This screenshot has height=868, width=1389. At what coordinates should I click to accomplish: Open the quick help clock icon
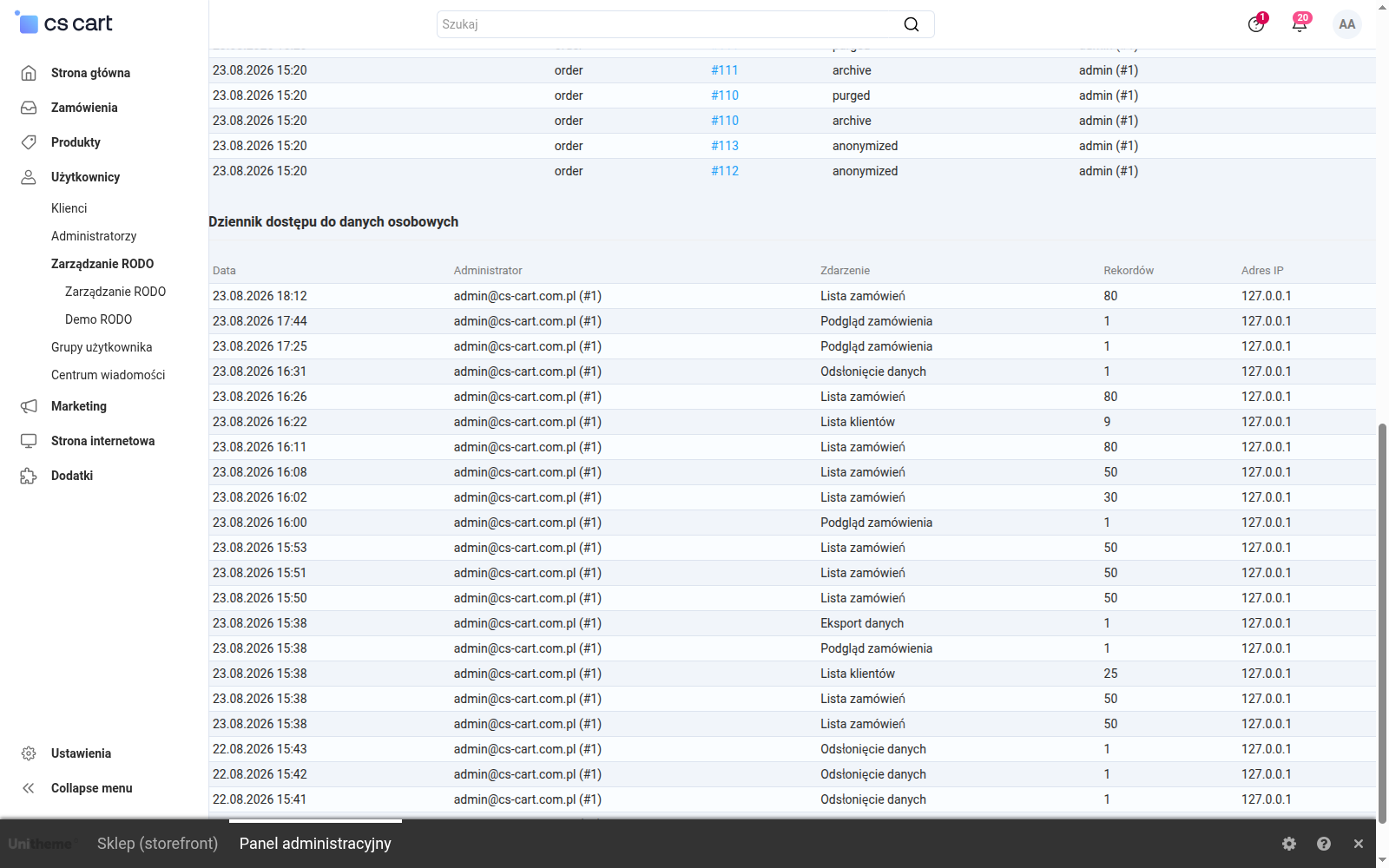pos(1256,24)
